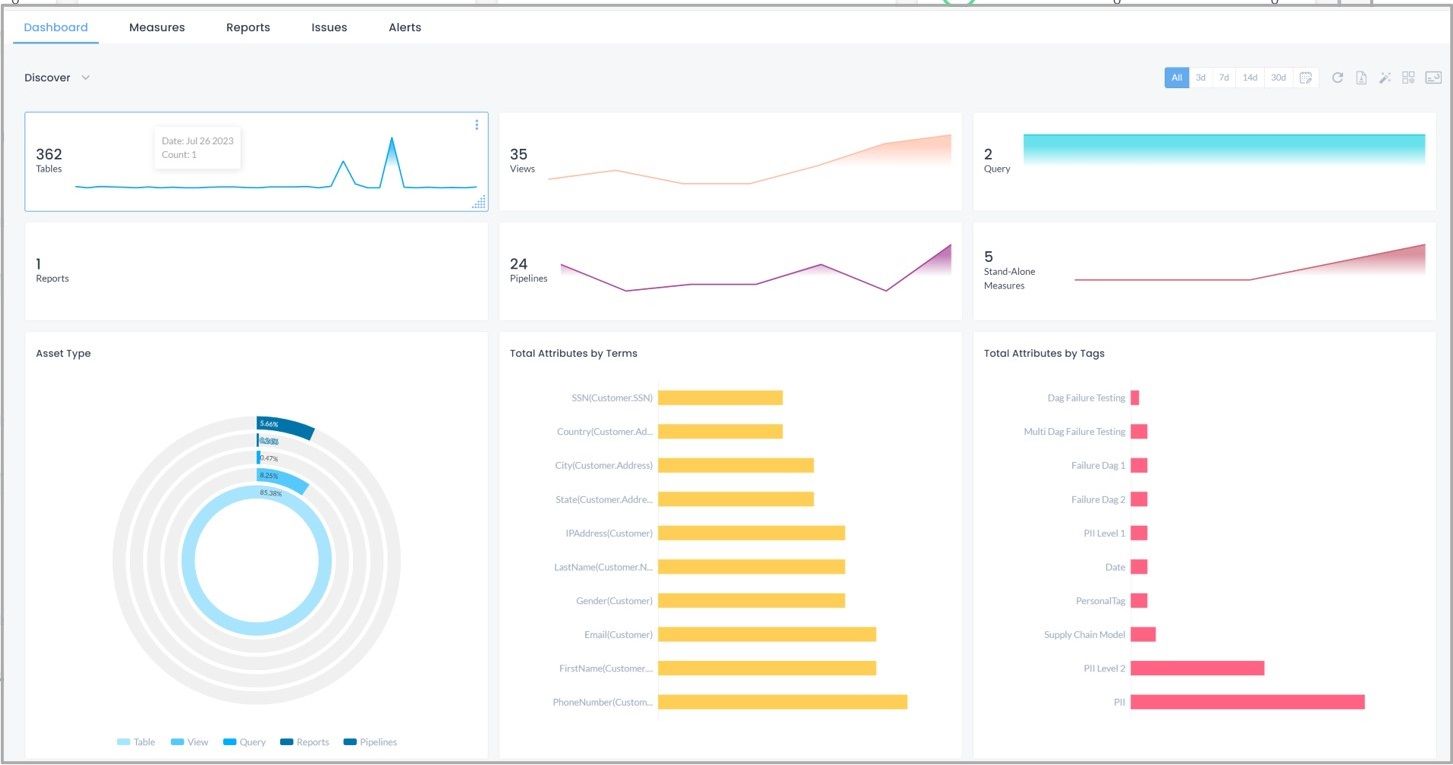Click the PersonalTag label
Screen dimensions: 1453x765
pyautogui.click(x=1100, y=601)
